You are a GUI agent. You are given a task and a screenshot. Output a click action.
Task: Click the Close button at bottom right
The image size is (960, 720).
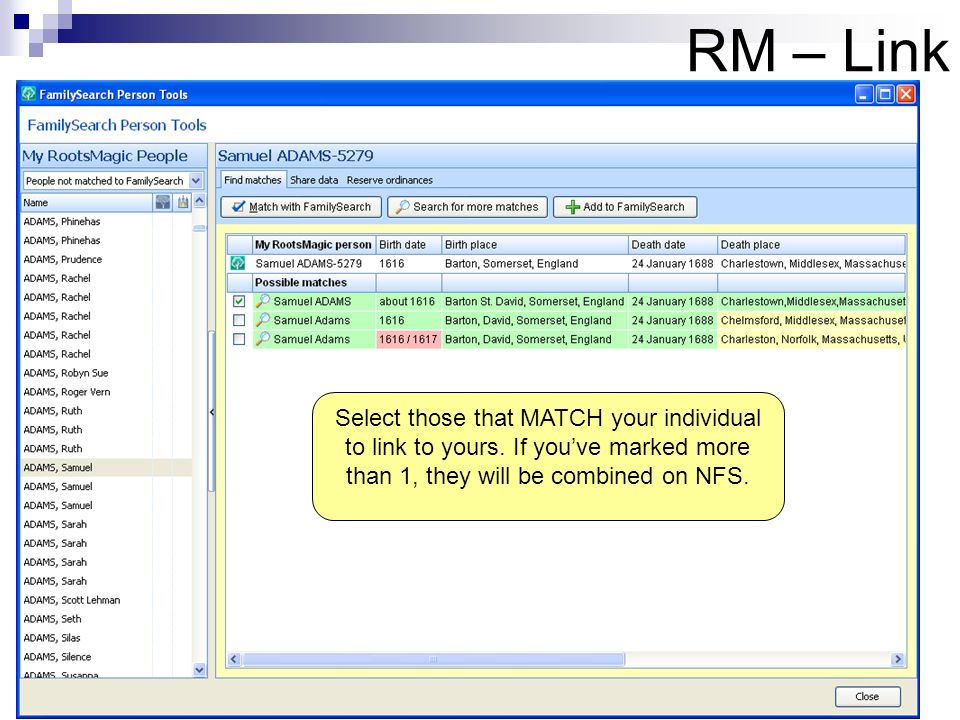point(868,697)
